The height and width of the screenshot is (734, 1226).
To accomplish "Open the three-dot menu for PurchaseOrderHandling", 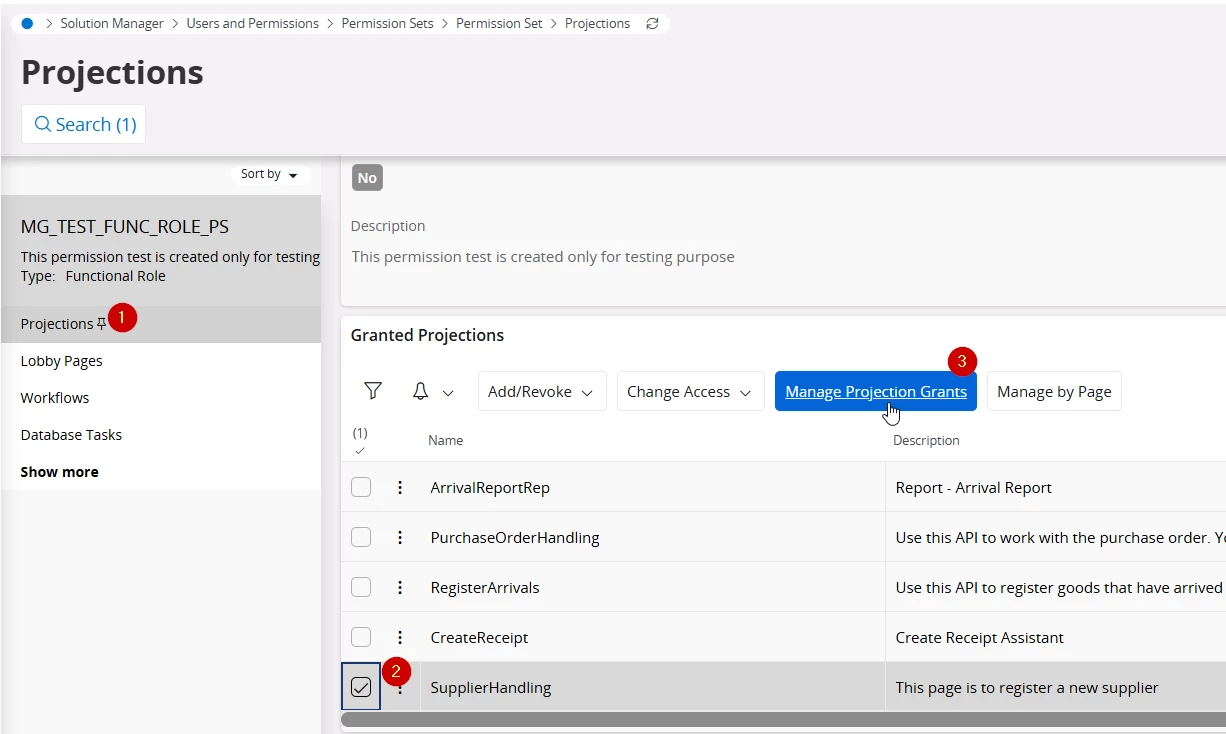I will (400, 537).
